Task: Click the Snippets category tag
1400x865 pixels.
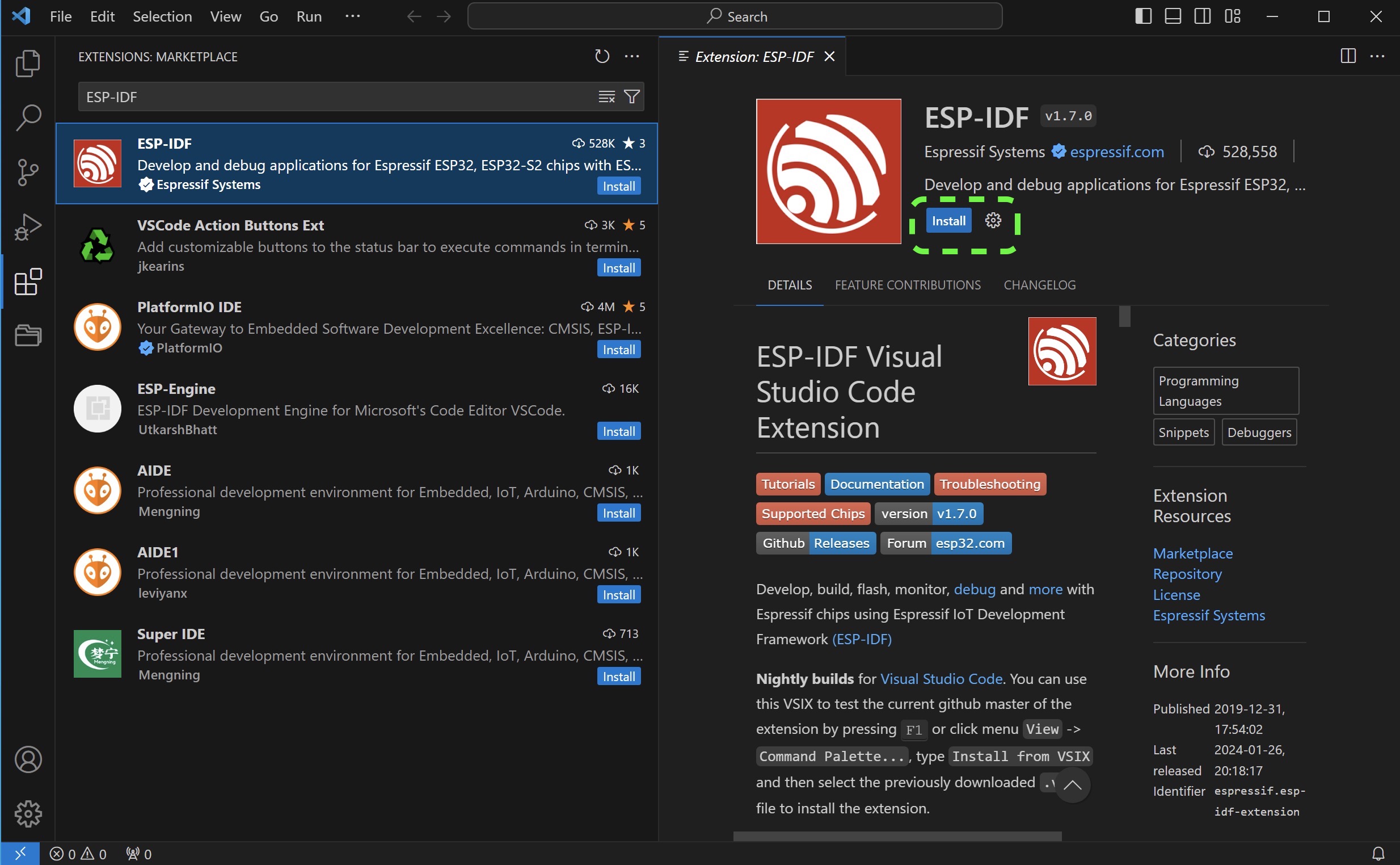Action: point(1183,432)
